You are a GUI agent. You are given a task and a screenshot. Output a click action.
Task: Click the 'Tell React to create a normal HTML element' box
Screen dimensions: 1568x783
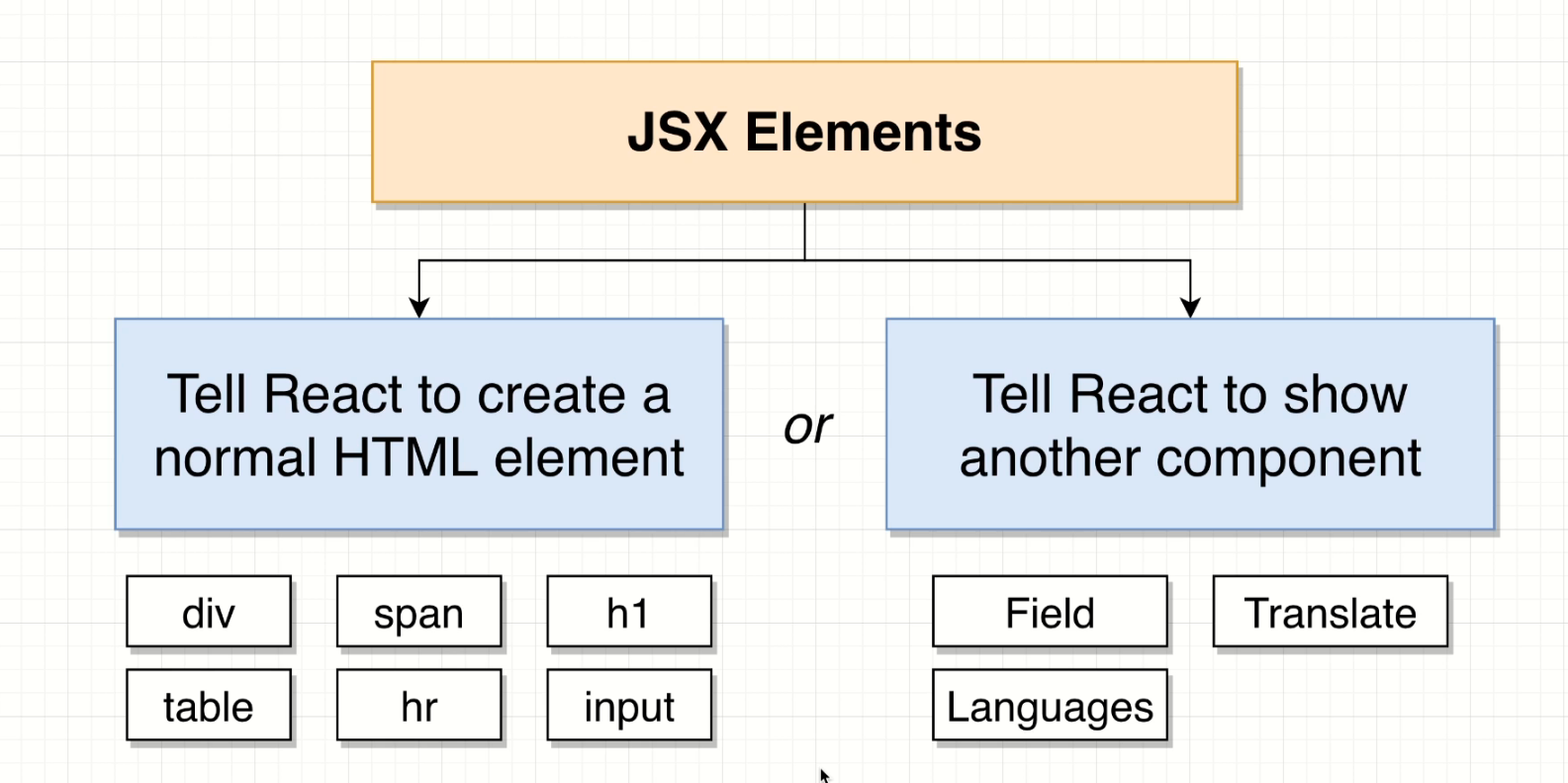(x=419, y=425)
